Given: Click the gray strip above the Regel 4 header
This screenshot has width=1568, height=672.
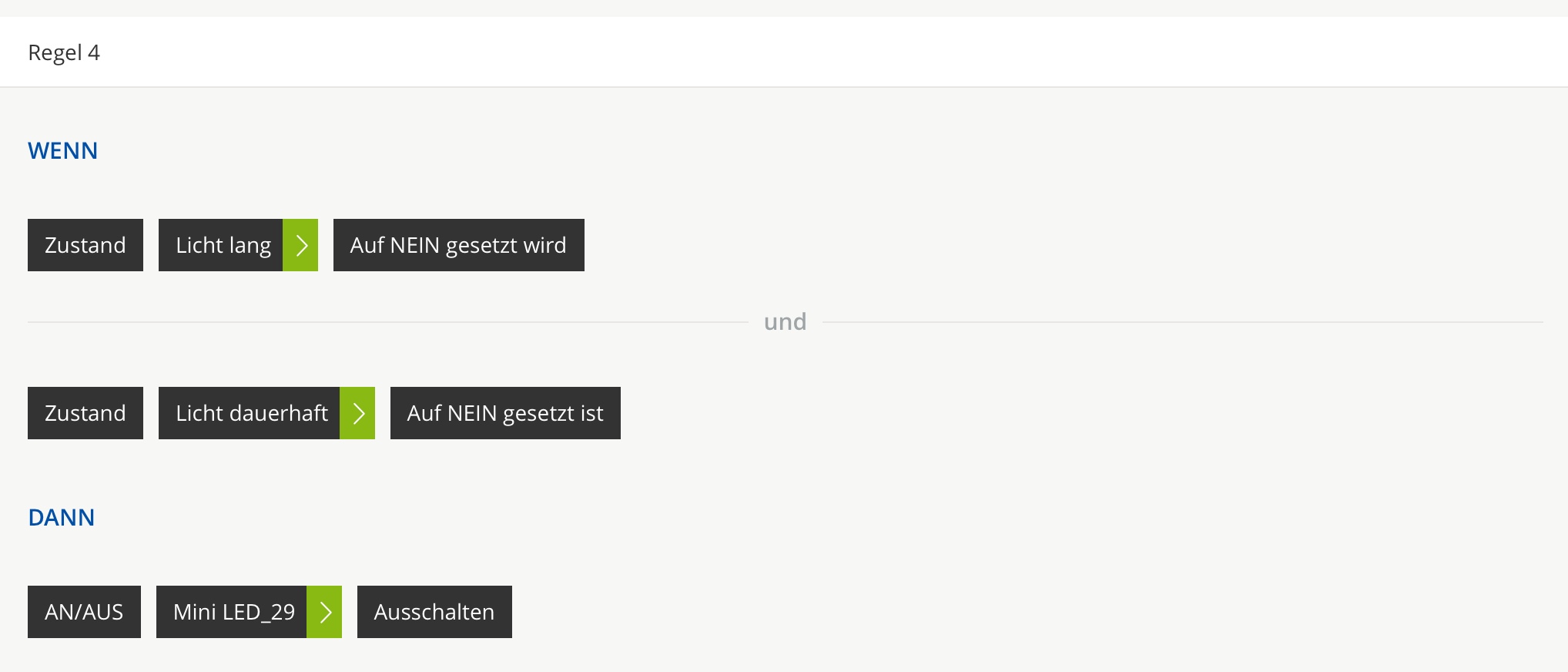Looking at the screenshot, I should (x=784, y=8).
